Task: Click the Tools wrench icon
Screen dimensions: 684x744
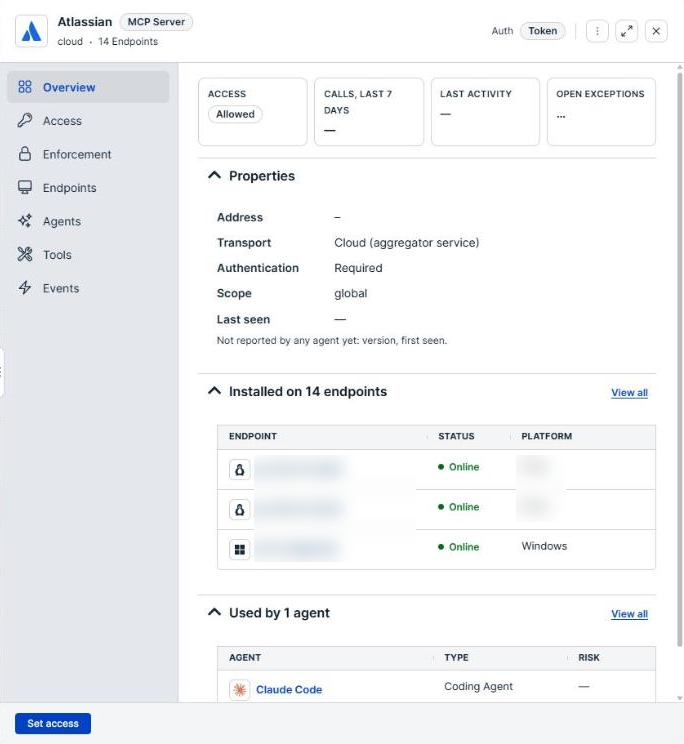Action: click(x=25, y=254)
